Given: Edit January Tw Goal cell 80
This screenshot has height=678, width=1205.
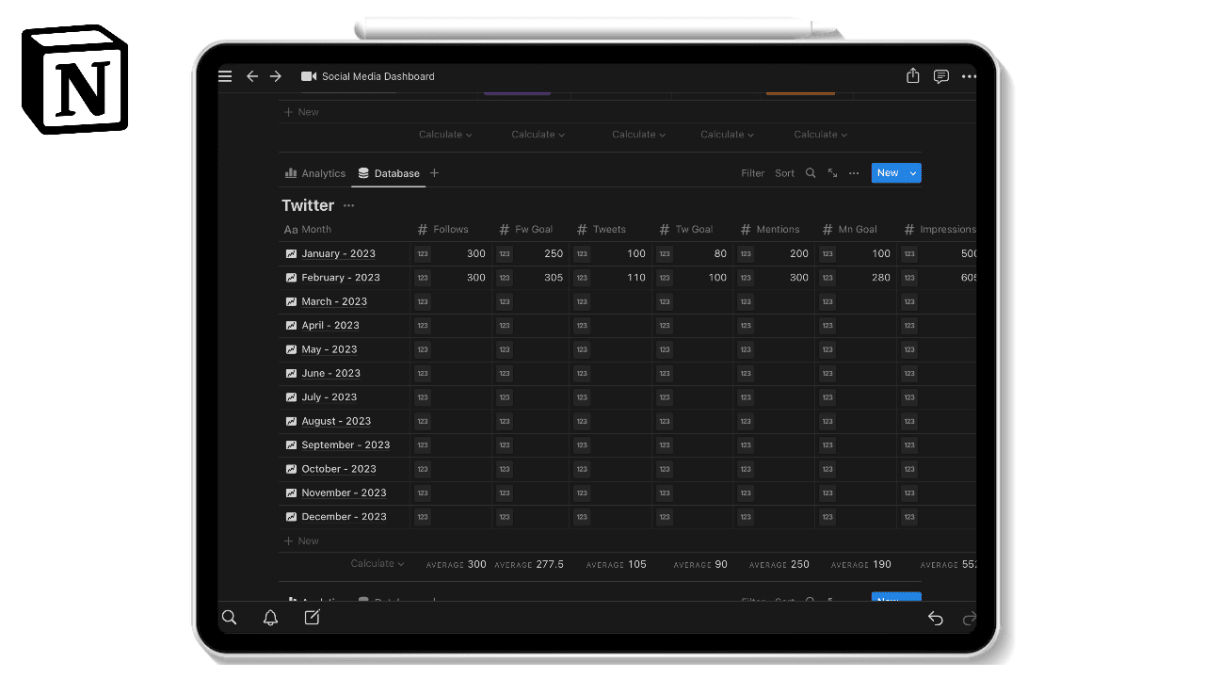Looking at the screenshot, I should [695, 254].
